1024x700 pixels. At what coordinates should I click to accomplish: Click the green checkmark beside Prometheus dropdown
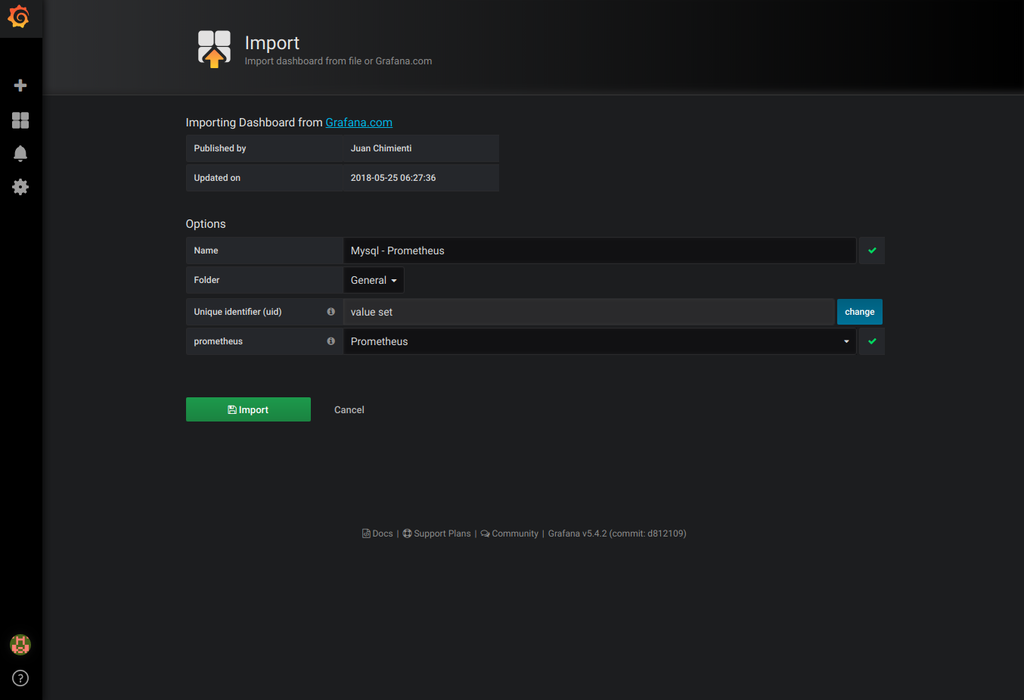click(872, 342)
